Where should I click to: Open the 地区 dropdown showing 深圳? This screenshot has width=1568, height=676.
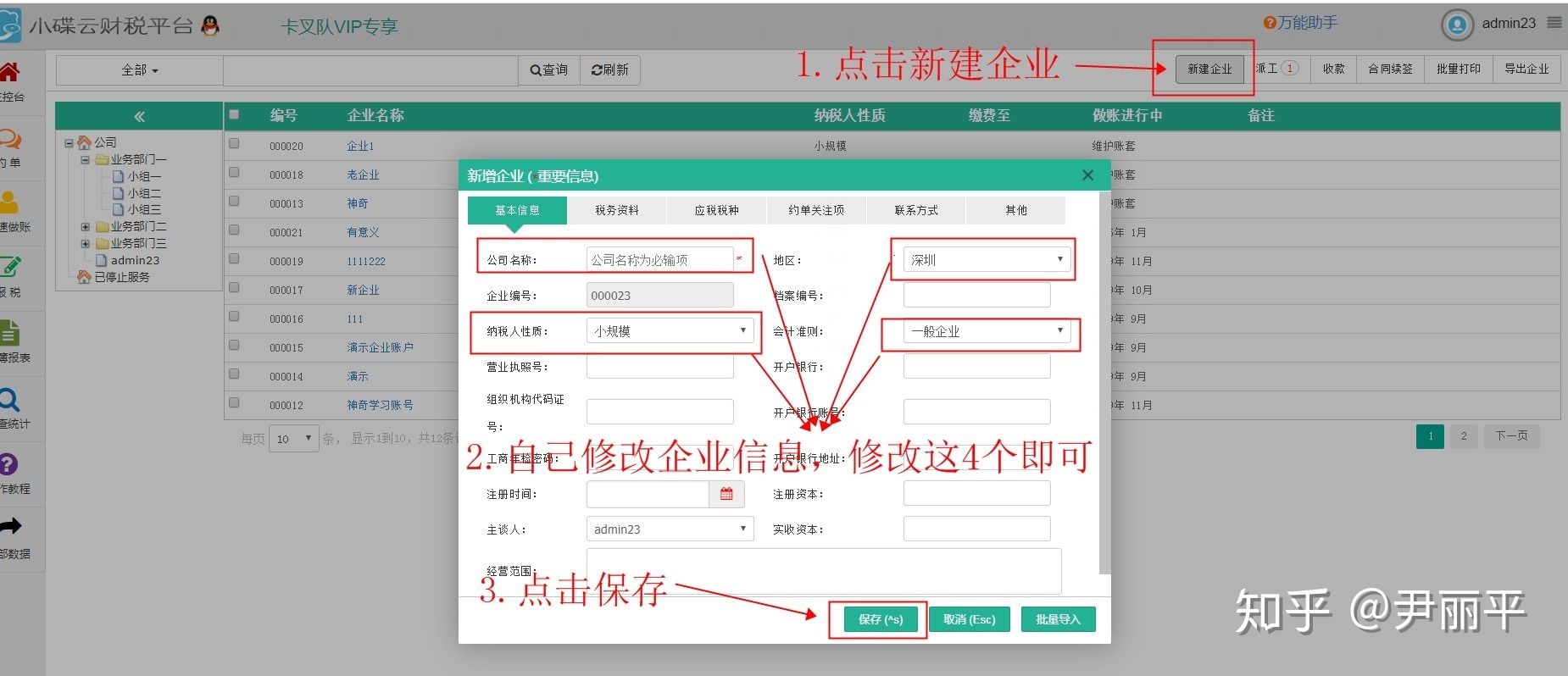(987, 259)
